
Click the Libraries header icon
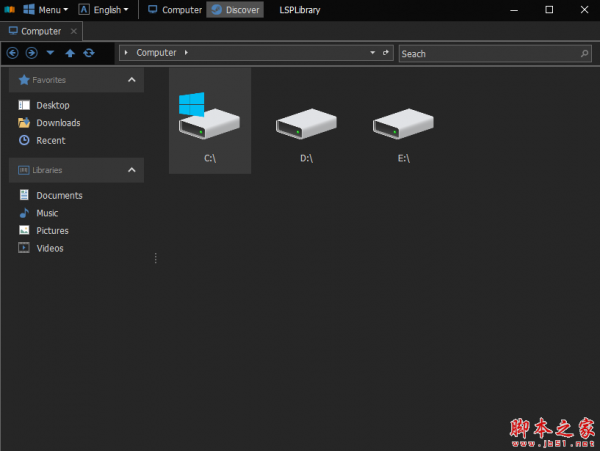coord(24,170)
